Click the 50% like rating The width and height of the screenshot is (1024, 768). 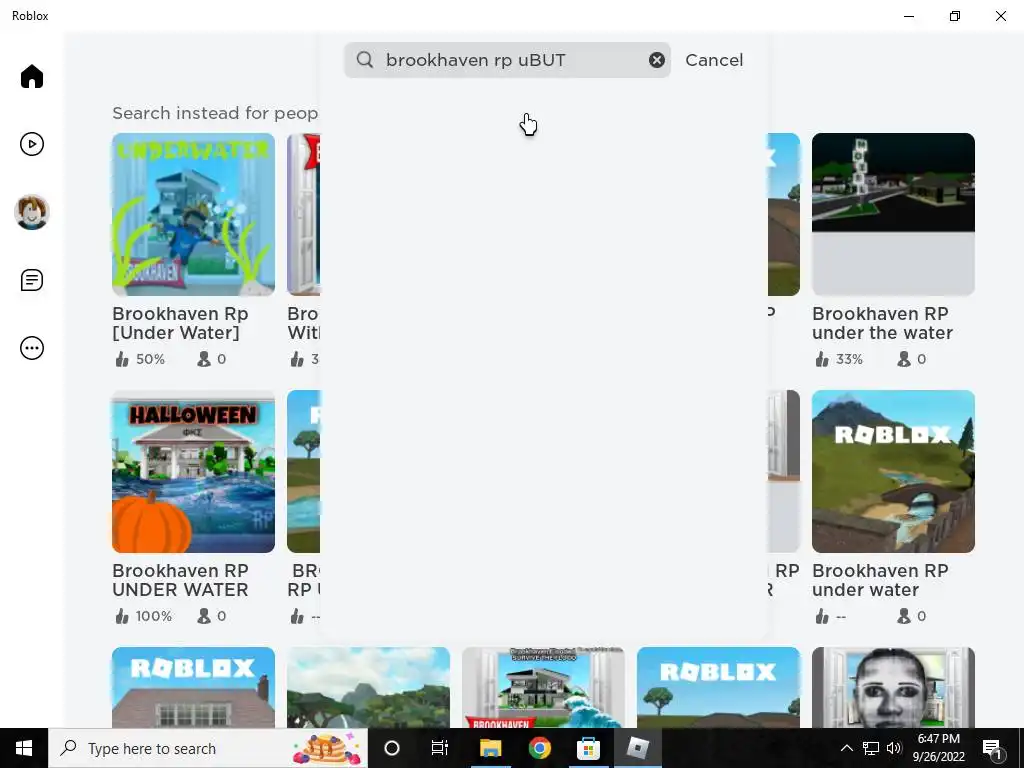pyautogui.click(x=140, y=359)
